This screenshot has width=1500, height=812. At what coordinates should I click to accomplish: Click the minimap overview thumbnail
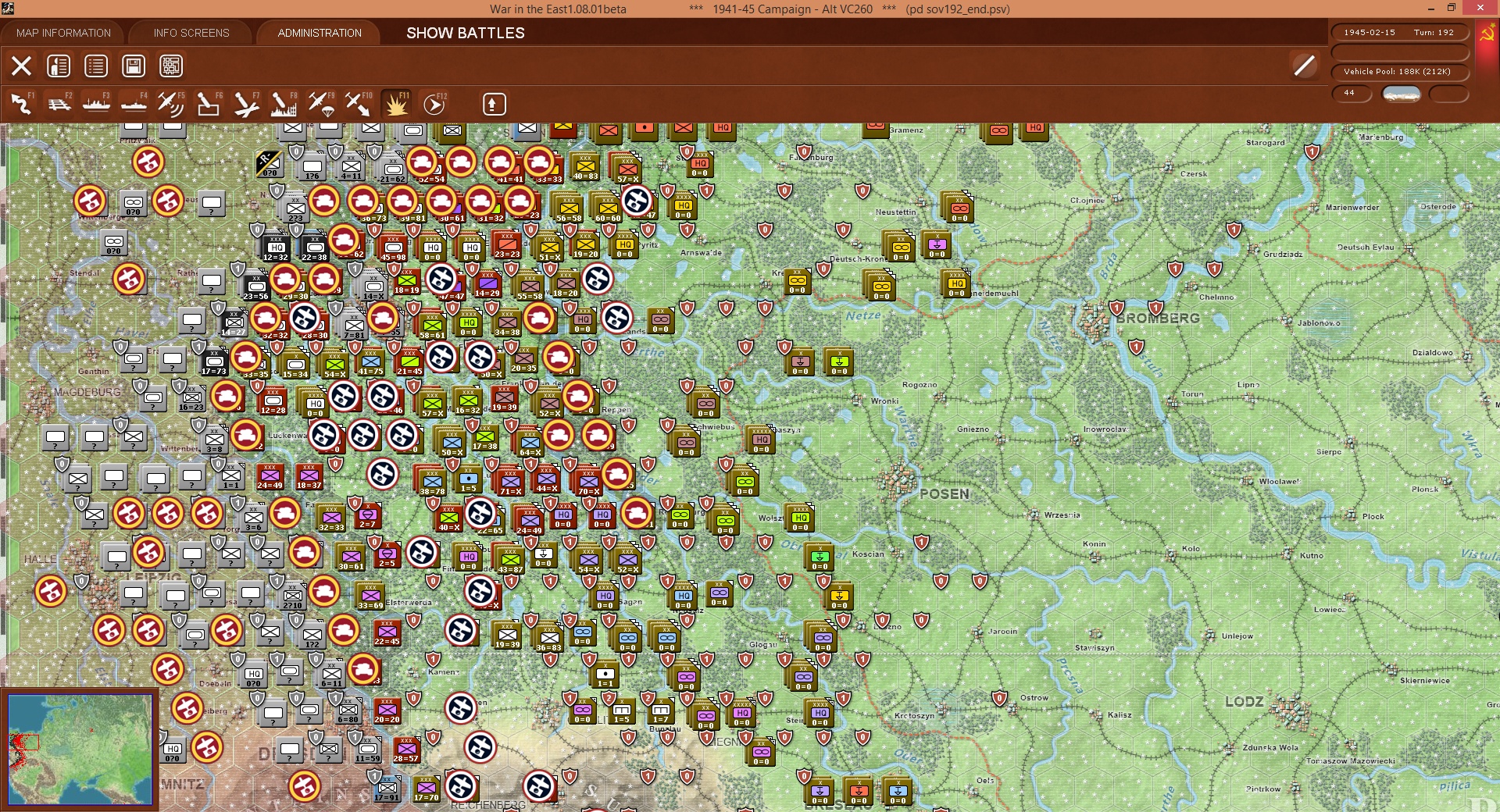[x=80, y=750]
